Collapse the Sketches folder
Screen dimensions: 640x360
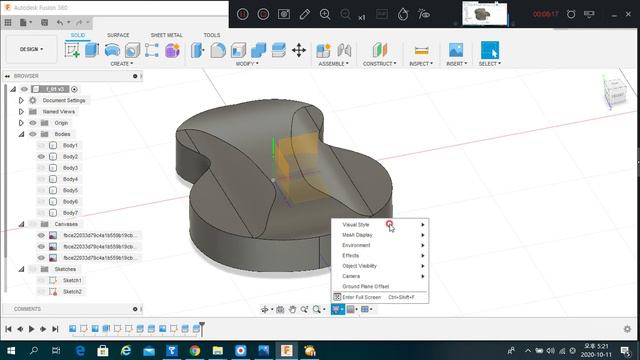point(21,269)
